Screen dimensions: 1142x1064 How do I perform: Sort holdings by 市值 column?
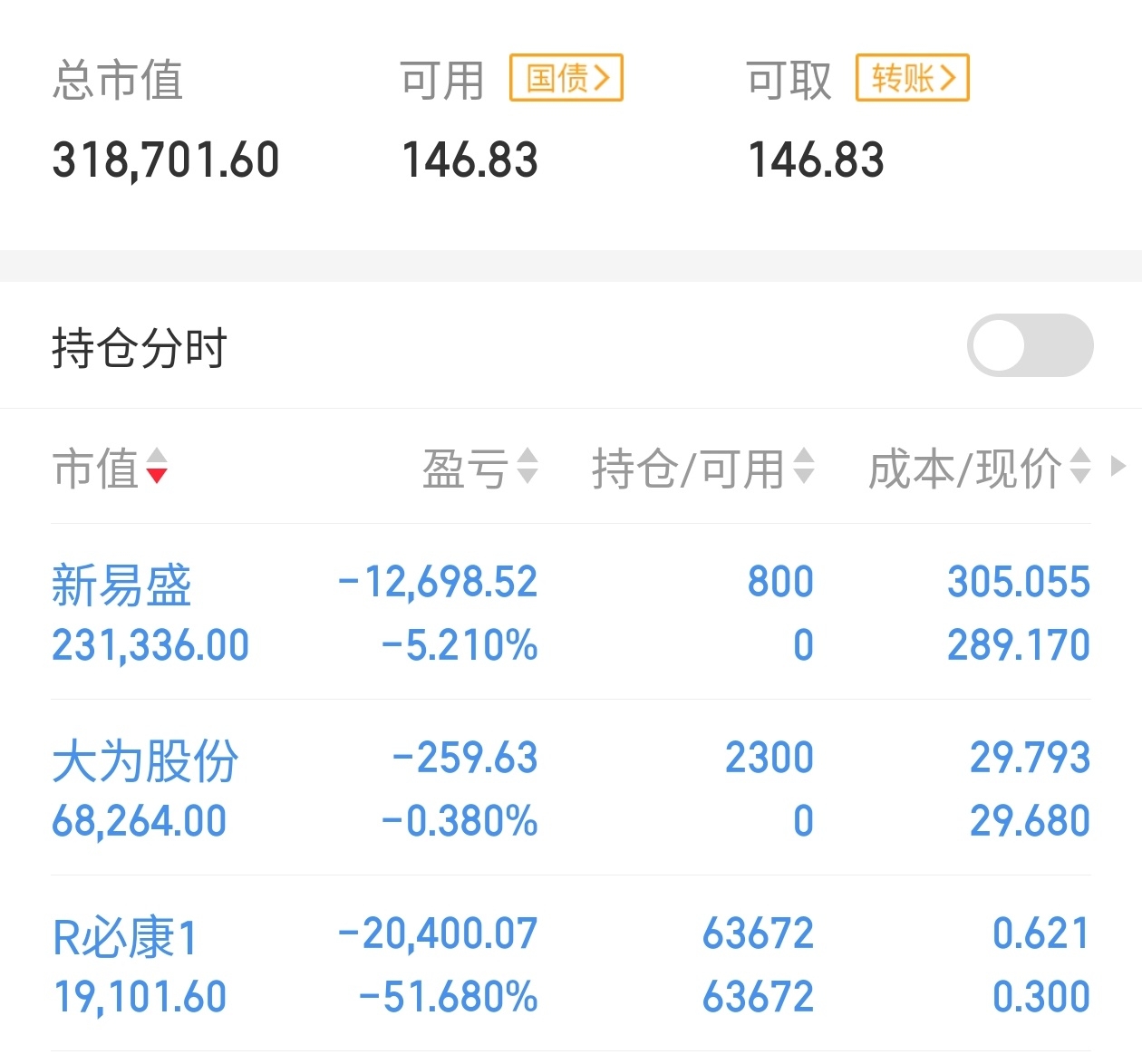tap(96, 469)
